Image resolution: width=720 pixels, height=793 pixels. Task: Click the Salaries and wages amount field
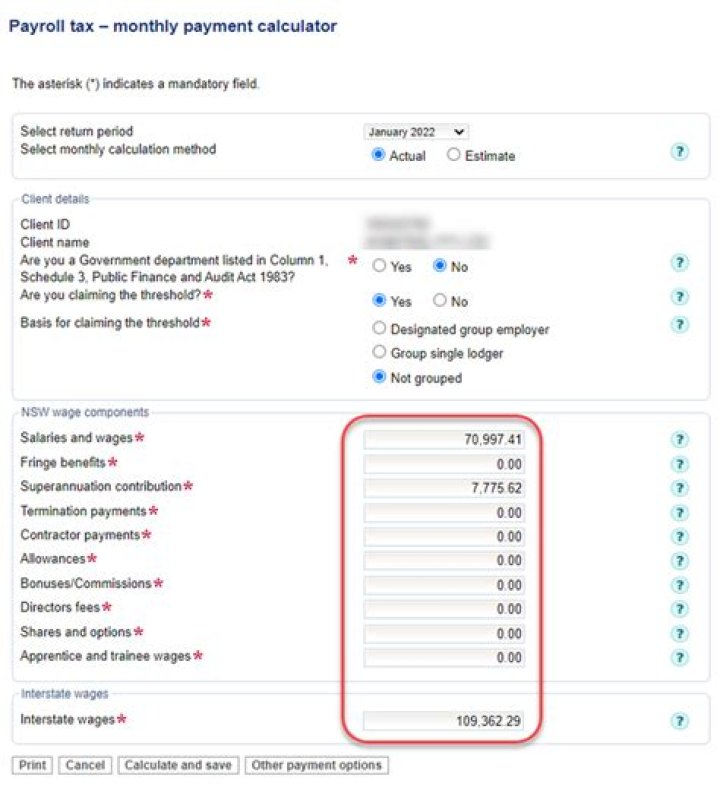(x=444, y=439)
